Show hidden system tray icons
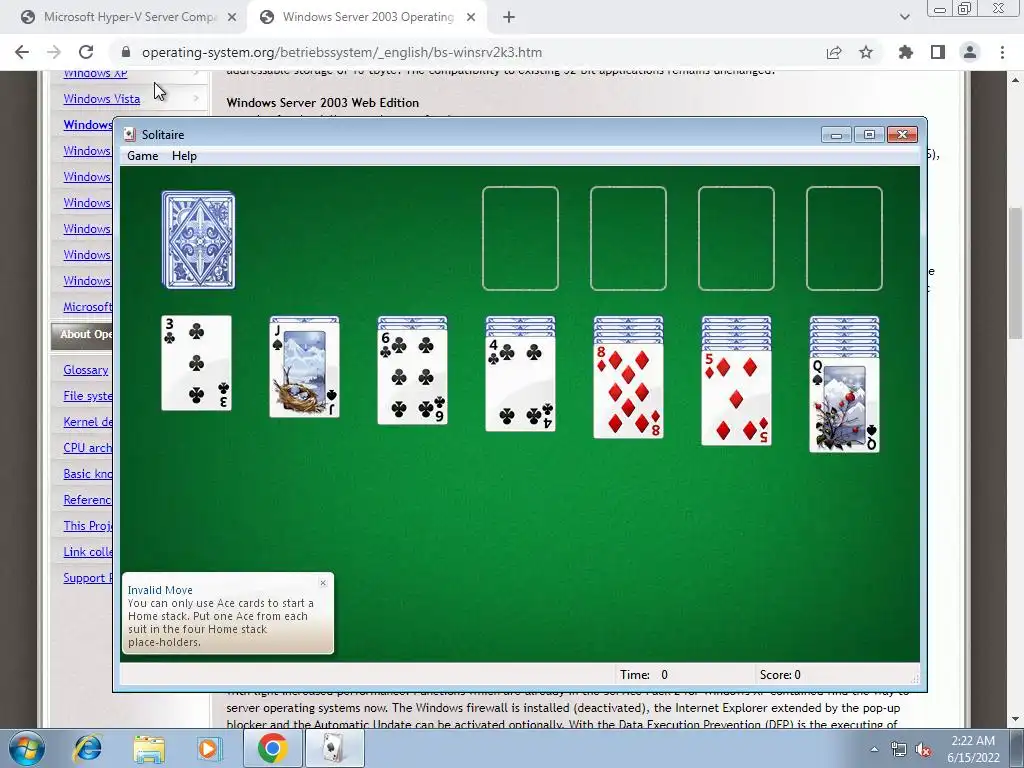 [874, 749]
